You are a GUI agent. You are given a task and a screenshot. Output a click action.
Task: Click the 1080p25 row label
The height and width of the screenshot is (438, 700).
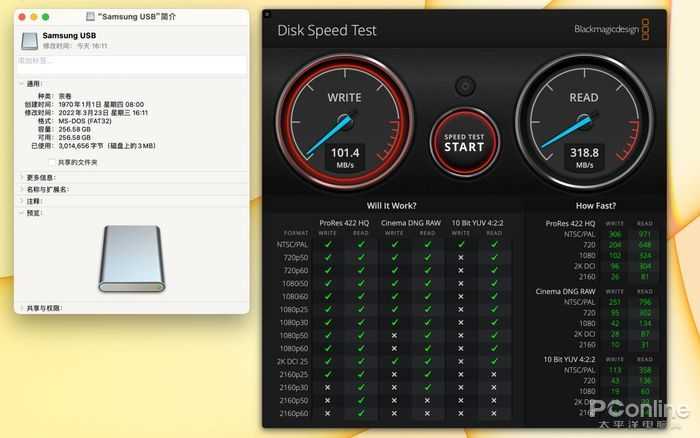pyautogui.click(x=294, y=309)
